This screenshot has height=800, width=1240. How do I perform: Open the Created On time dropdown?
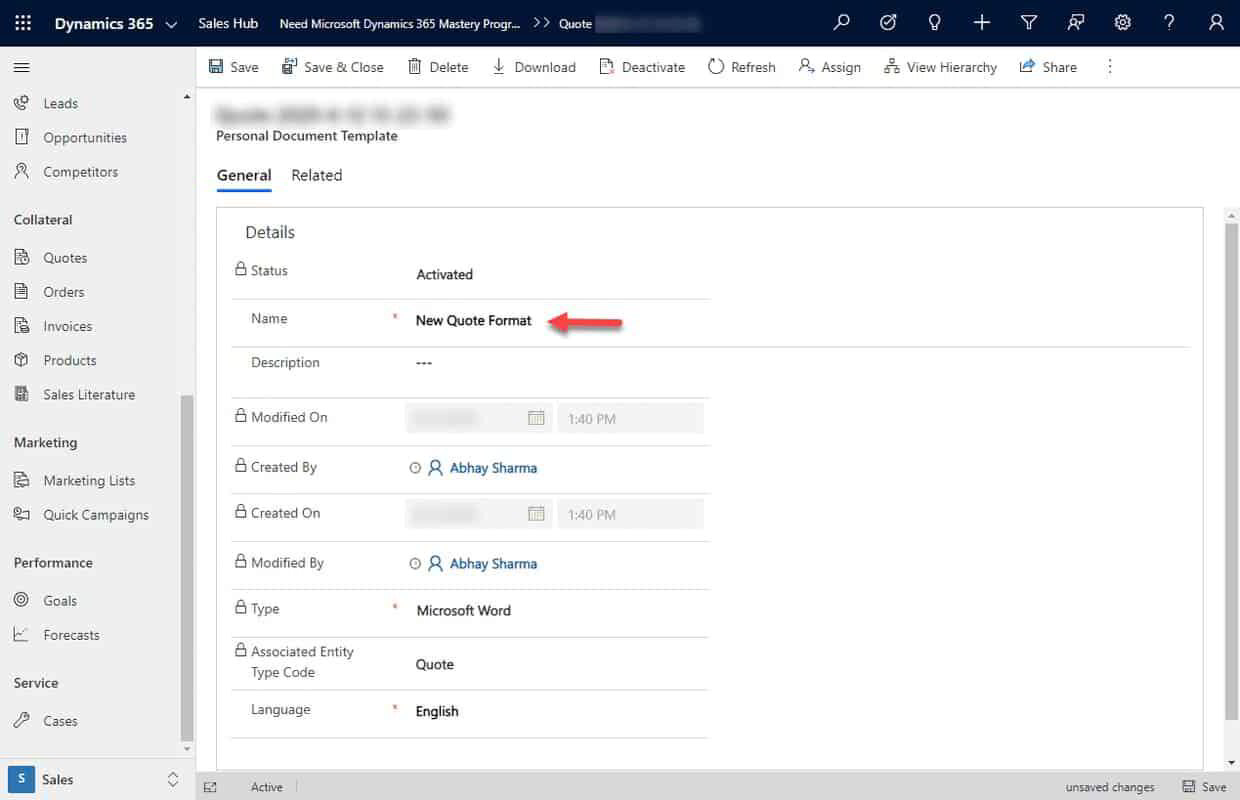(631, 513)
